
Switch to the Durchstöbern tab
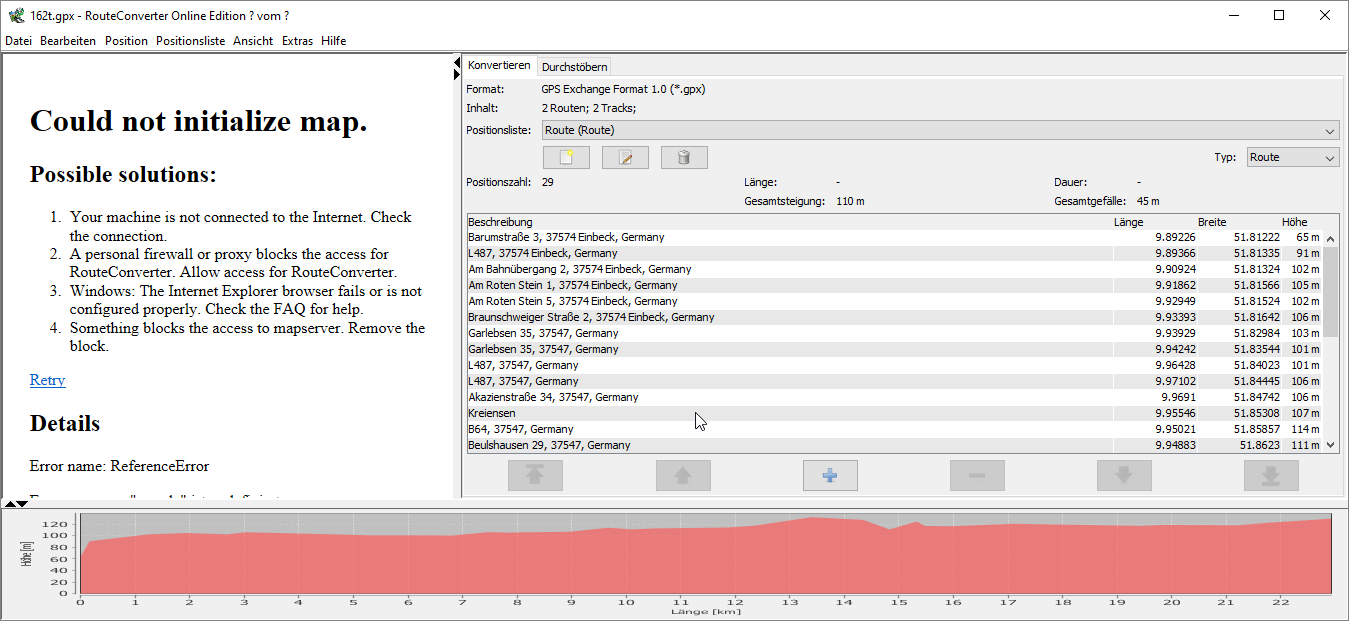575,67
